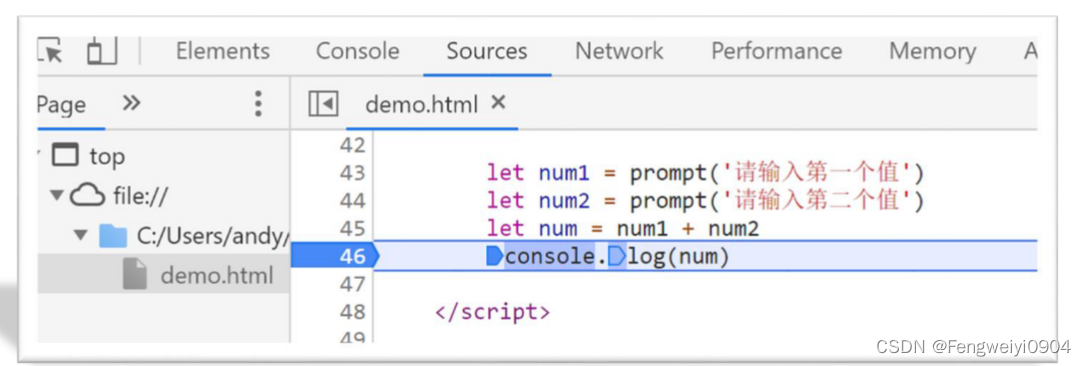The width and height of the screenshot is (1086, 366).
Task: Switch to the Console tab
Action: click(357, 51)
